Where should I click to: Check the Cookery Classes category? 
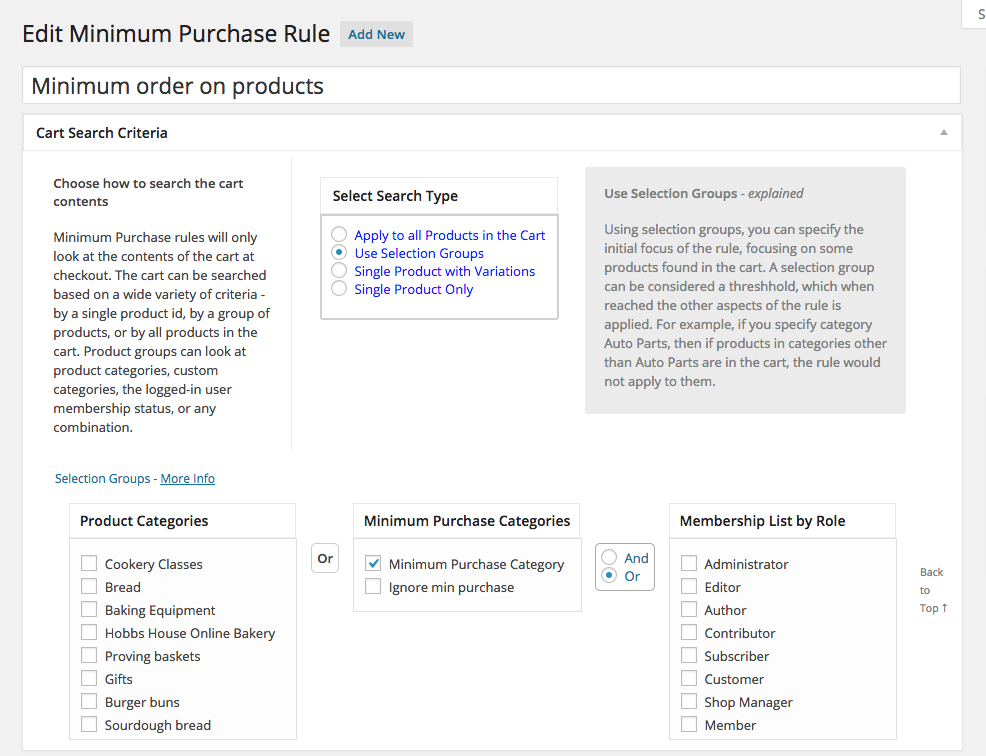(90, 564)
